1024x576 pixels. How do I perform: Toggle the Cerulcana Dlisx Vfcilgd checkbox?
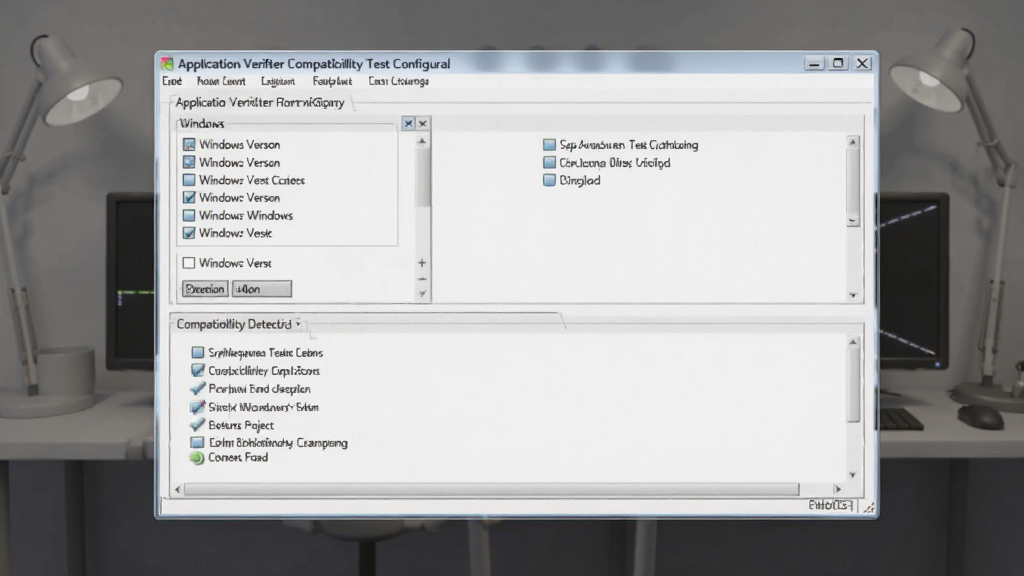pos(549,163)
